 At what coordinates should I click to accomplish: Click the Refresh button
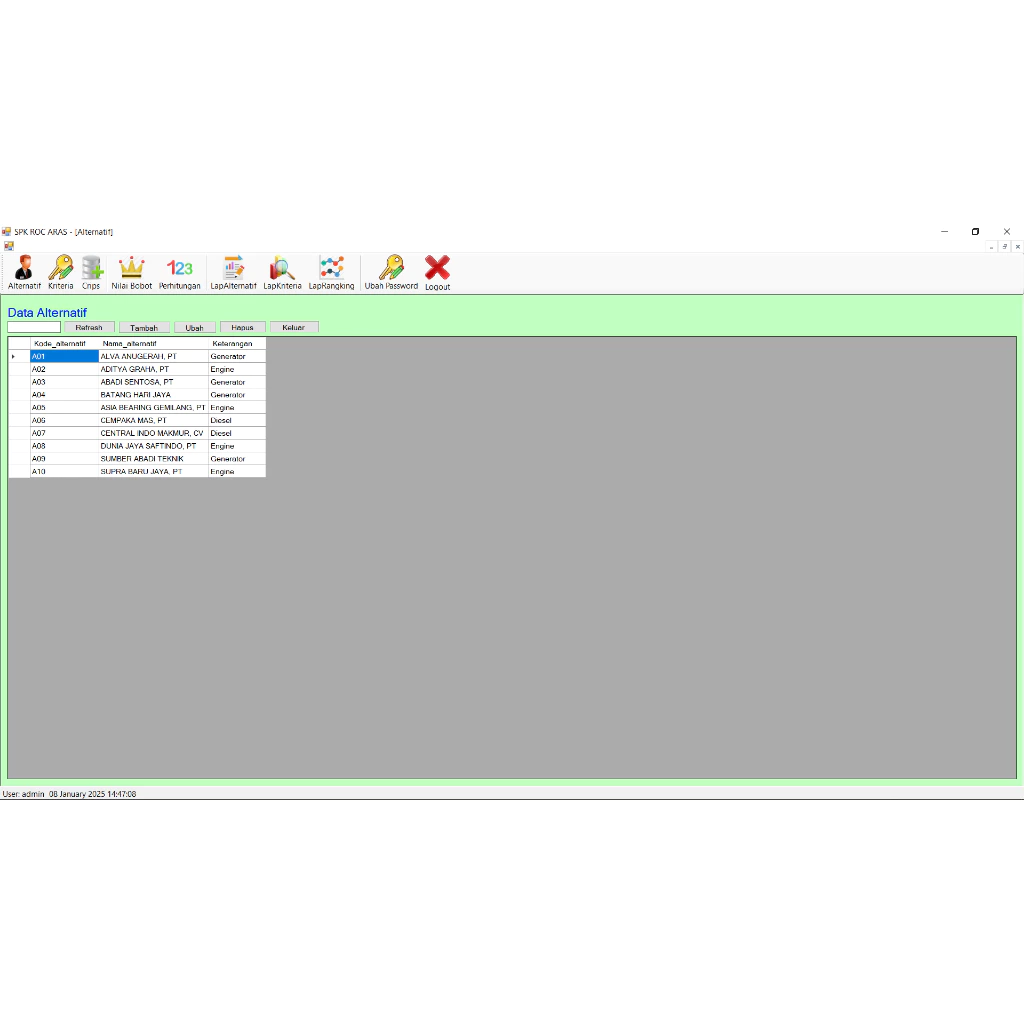tap(89, 327)
